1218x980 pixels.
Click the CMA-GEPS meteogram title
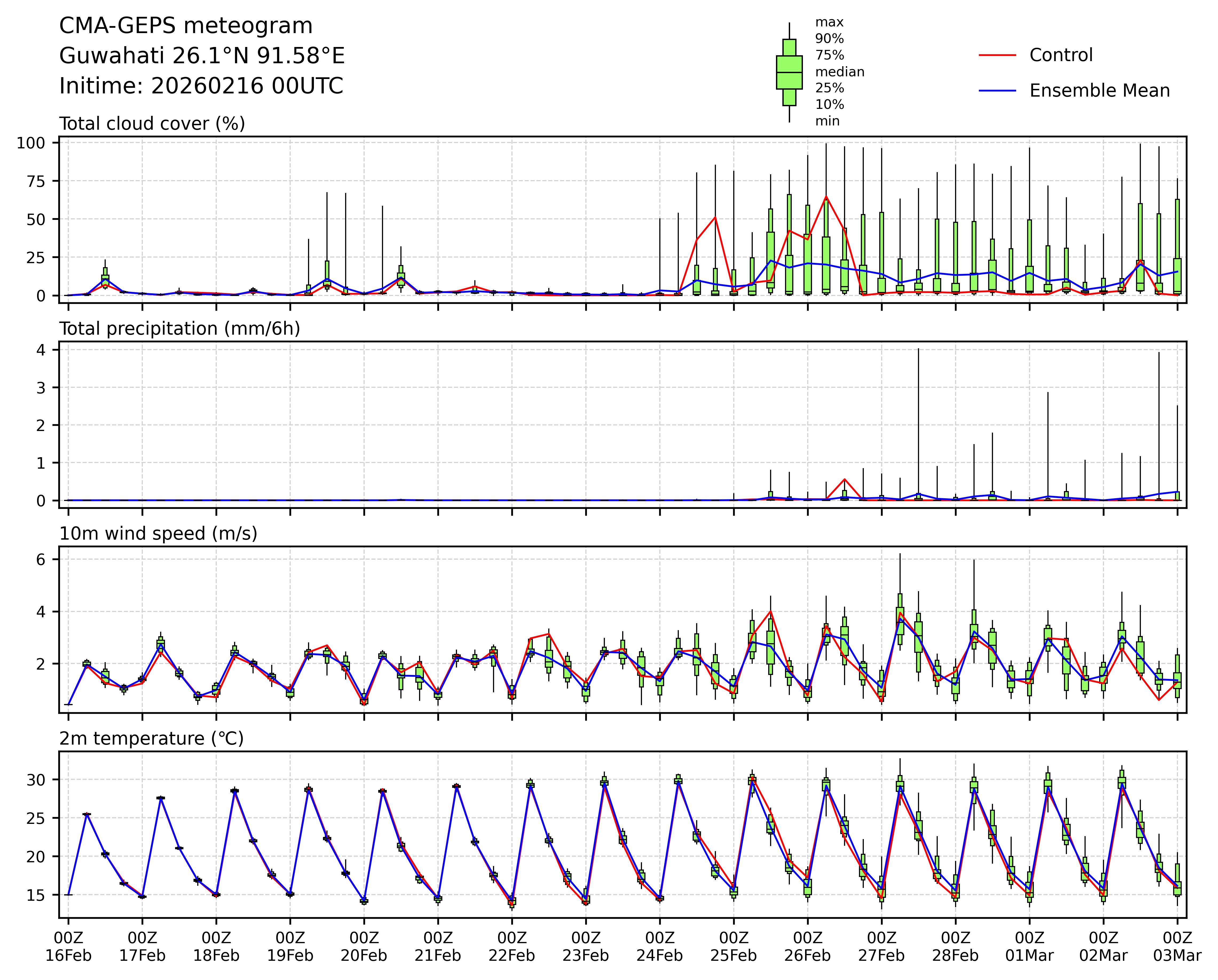click(x=186, y=26)
